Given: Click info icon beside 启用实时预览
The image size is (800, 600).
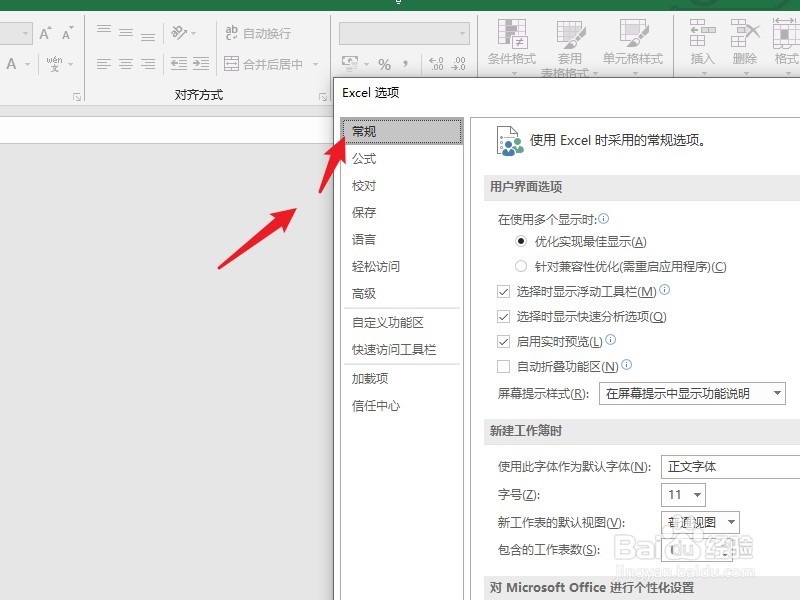Looking at the screenshot, I should click(x=610, y=339).
